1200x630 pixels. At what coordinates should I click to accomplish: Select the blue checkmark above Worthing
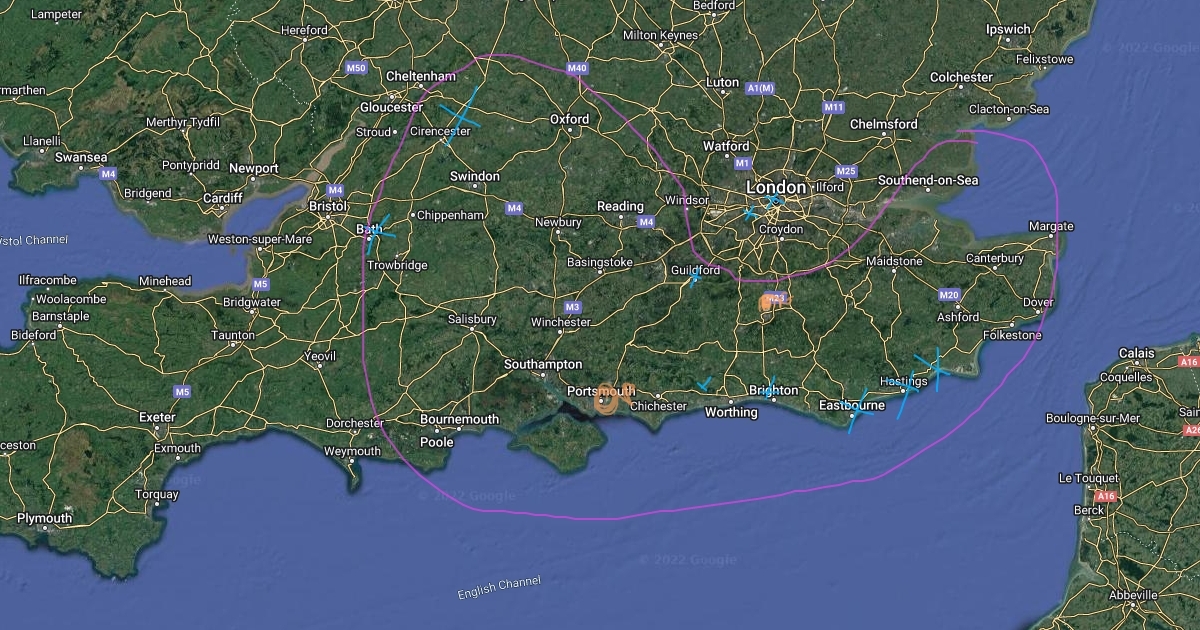[705, 383]
